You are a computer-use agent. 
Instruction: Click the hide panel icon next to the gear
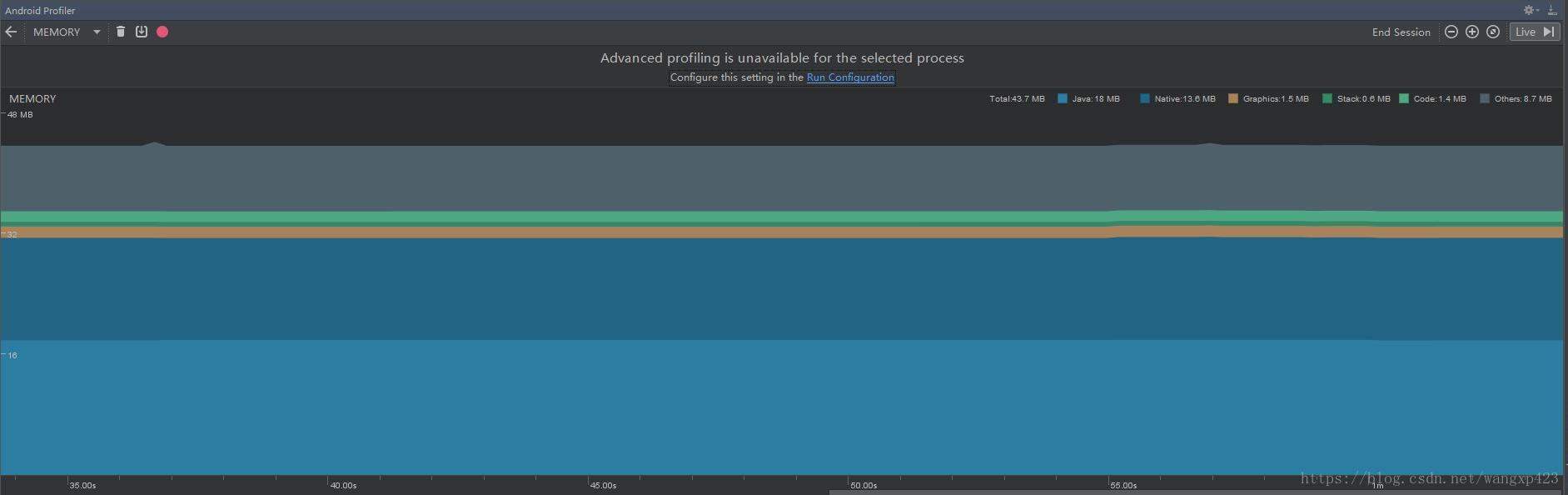coord(1552,10)
